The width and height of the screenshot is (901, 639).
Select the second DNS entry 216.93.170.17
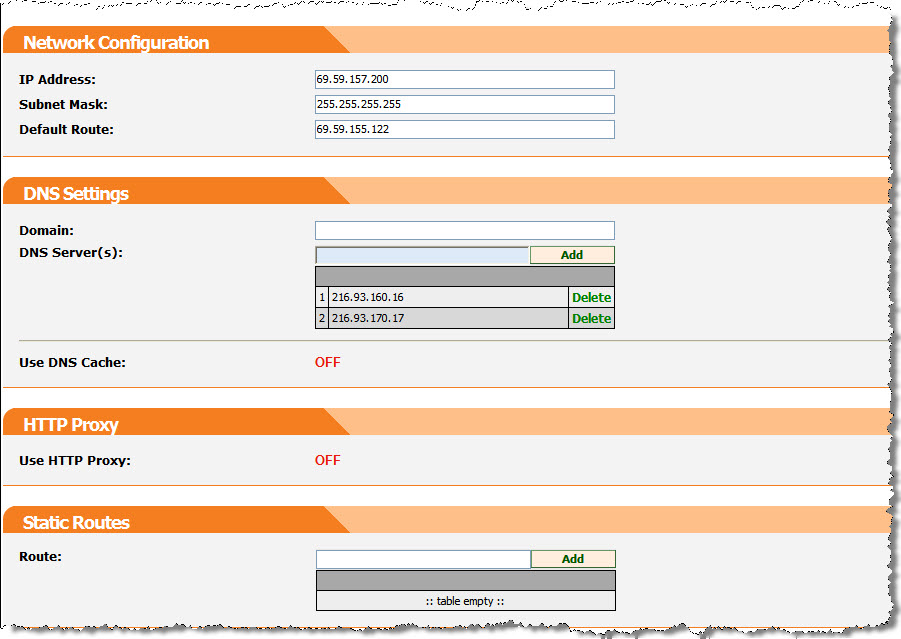(368, 318)
